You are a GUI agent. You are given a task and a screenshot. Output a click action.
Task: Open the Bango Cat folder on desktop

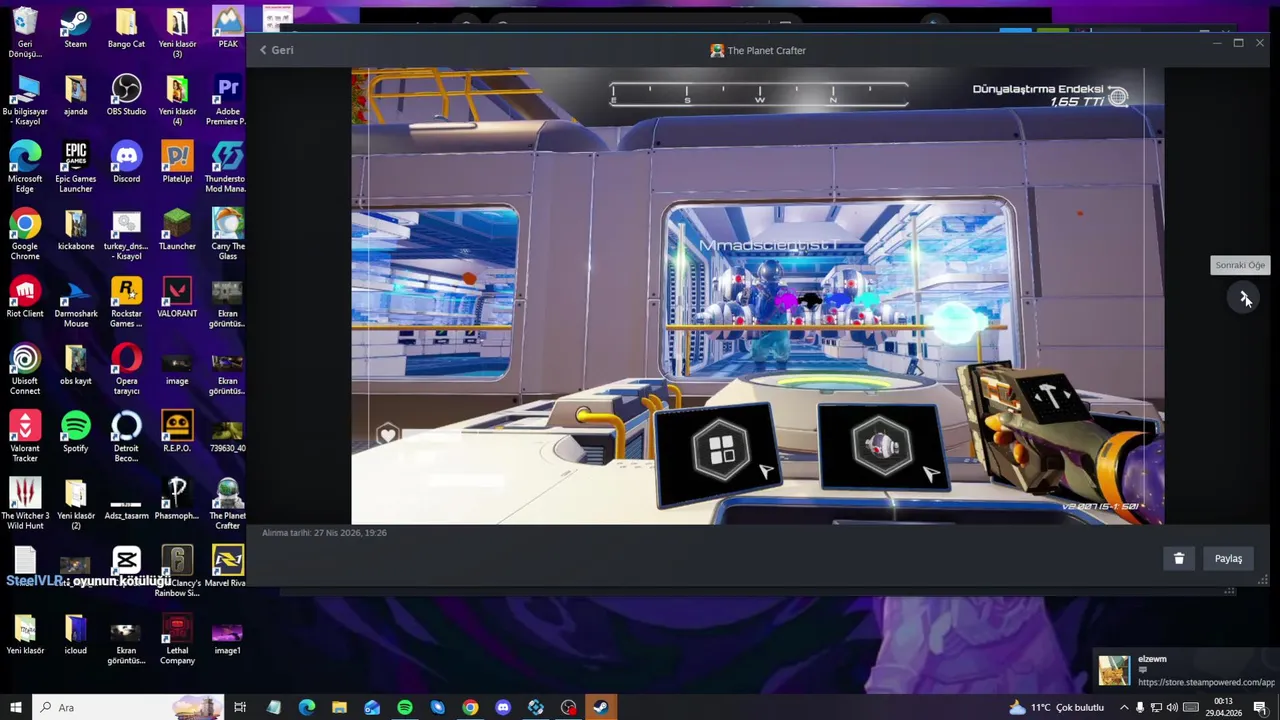(x=126, y=28)
